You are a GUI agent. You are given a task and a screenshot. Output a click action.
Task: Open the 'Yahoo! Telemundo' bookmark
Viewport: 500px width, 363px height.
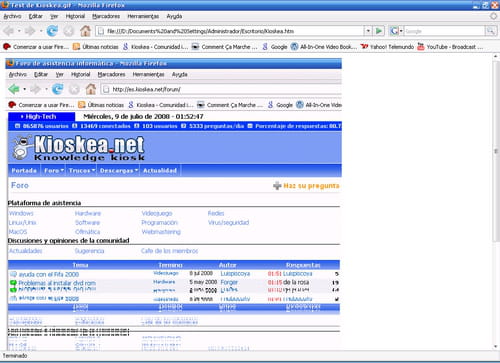click(387, 47)
